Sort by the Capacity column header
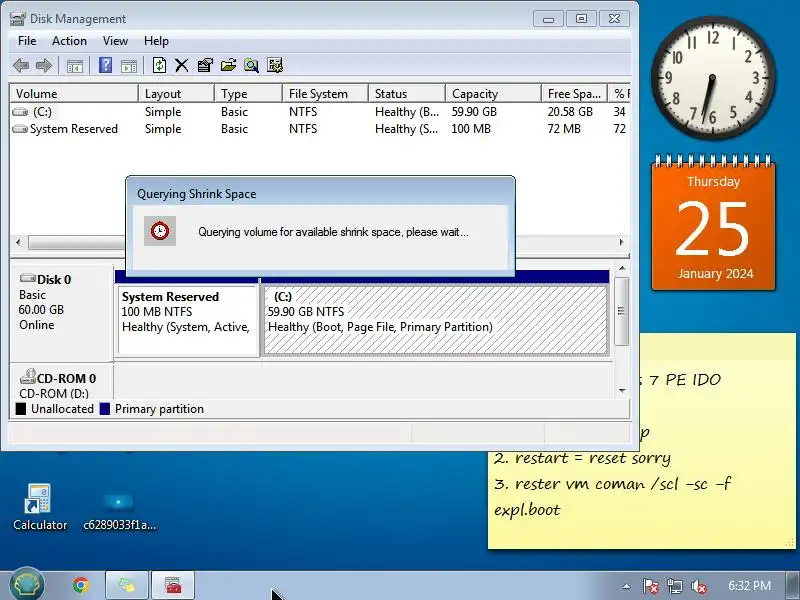Screen dimensions: 800x600 493,94
